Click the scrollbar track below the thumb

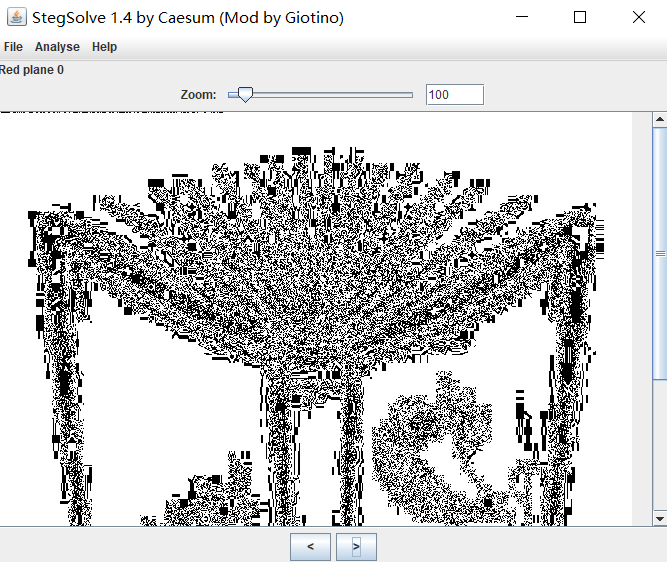coord(659,450)
